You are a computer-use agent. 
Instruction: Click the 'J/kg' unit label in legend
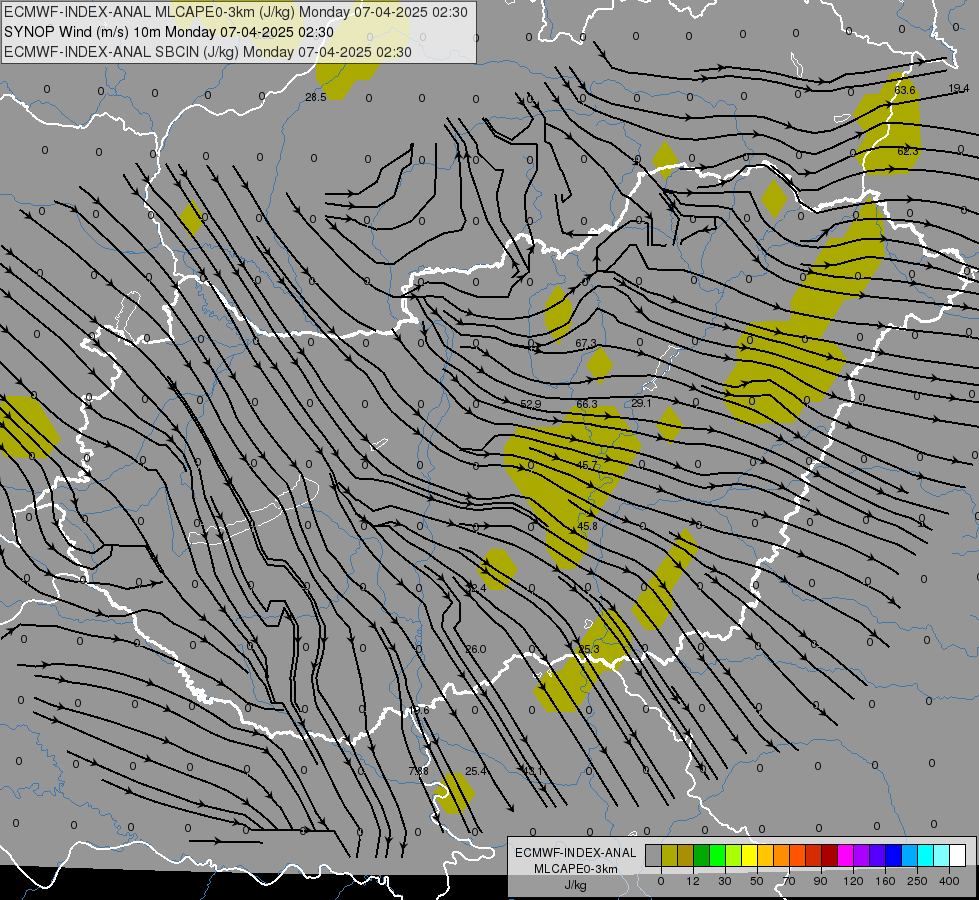(x=575, y=885)
